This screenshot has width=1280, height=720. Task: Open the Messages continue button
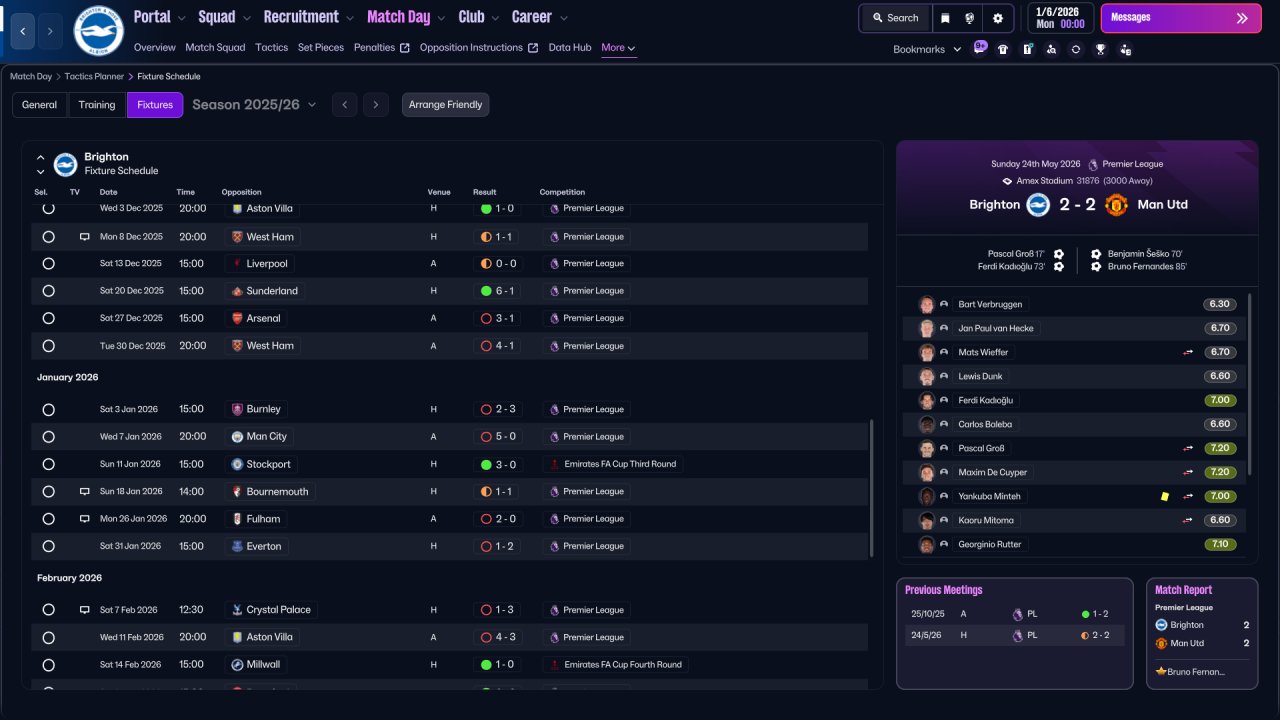click(1180, 18)
